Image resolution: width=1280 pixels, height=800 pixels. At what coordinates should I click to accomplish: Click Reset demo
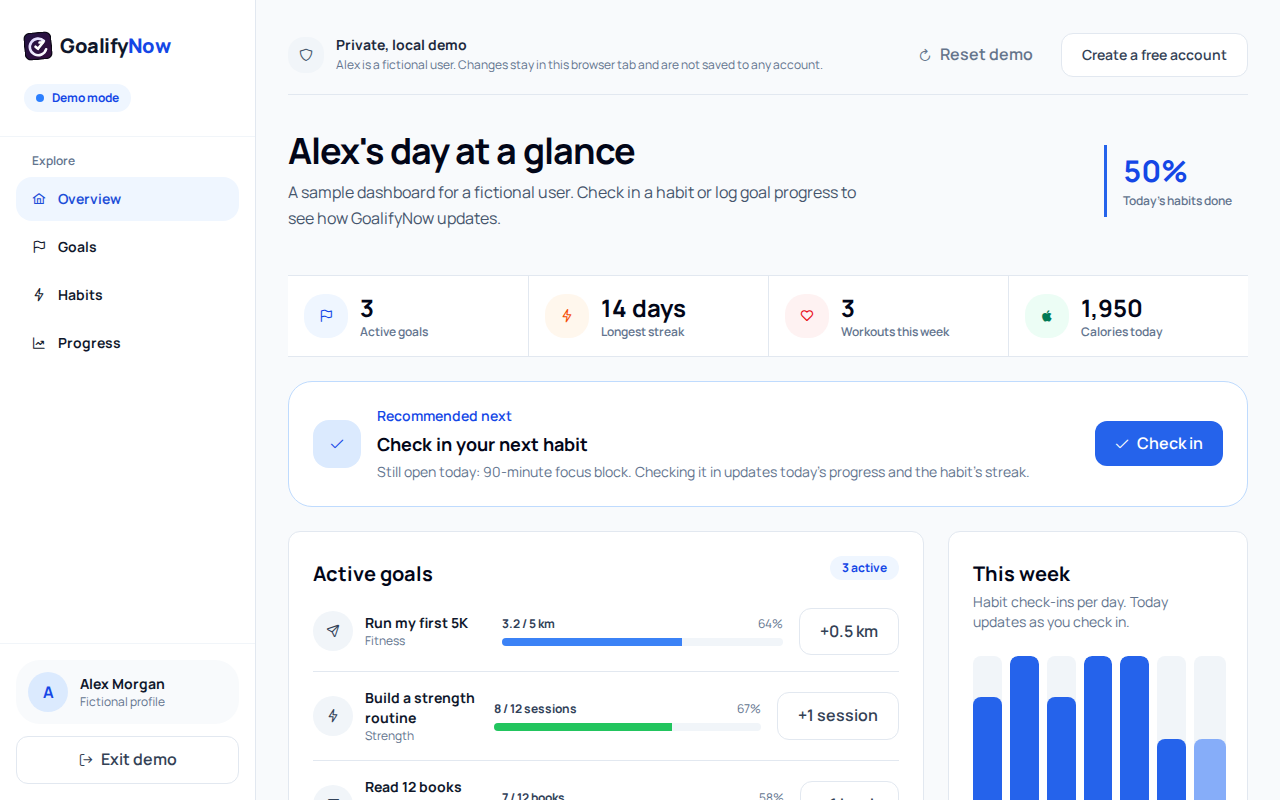(x=975, y=55)
